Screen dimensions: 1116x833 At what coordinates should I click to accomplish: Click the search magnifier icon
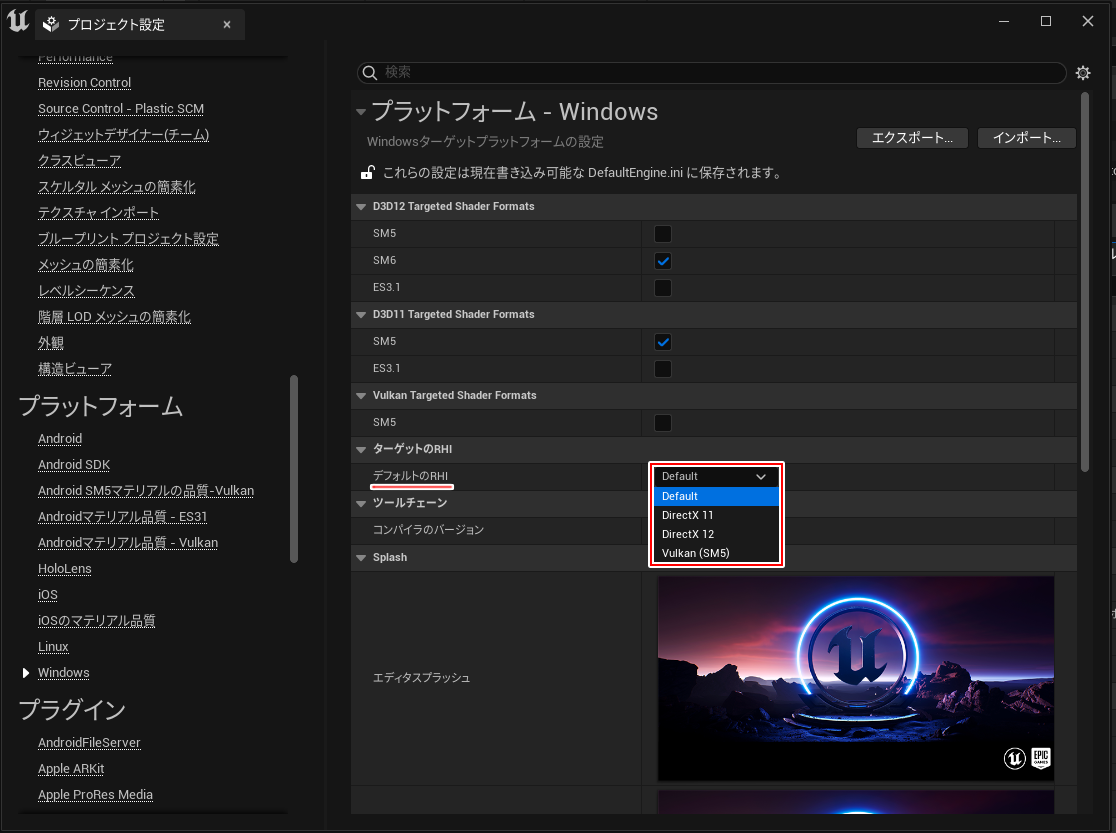(x=371, y=73)
